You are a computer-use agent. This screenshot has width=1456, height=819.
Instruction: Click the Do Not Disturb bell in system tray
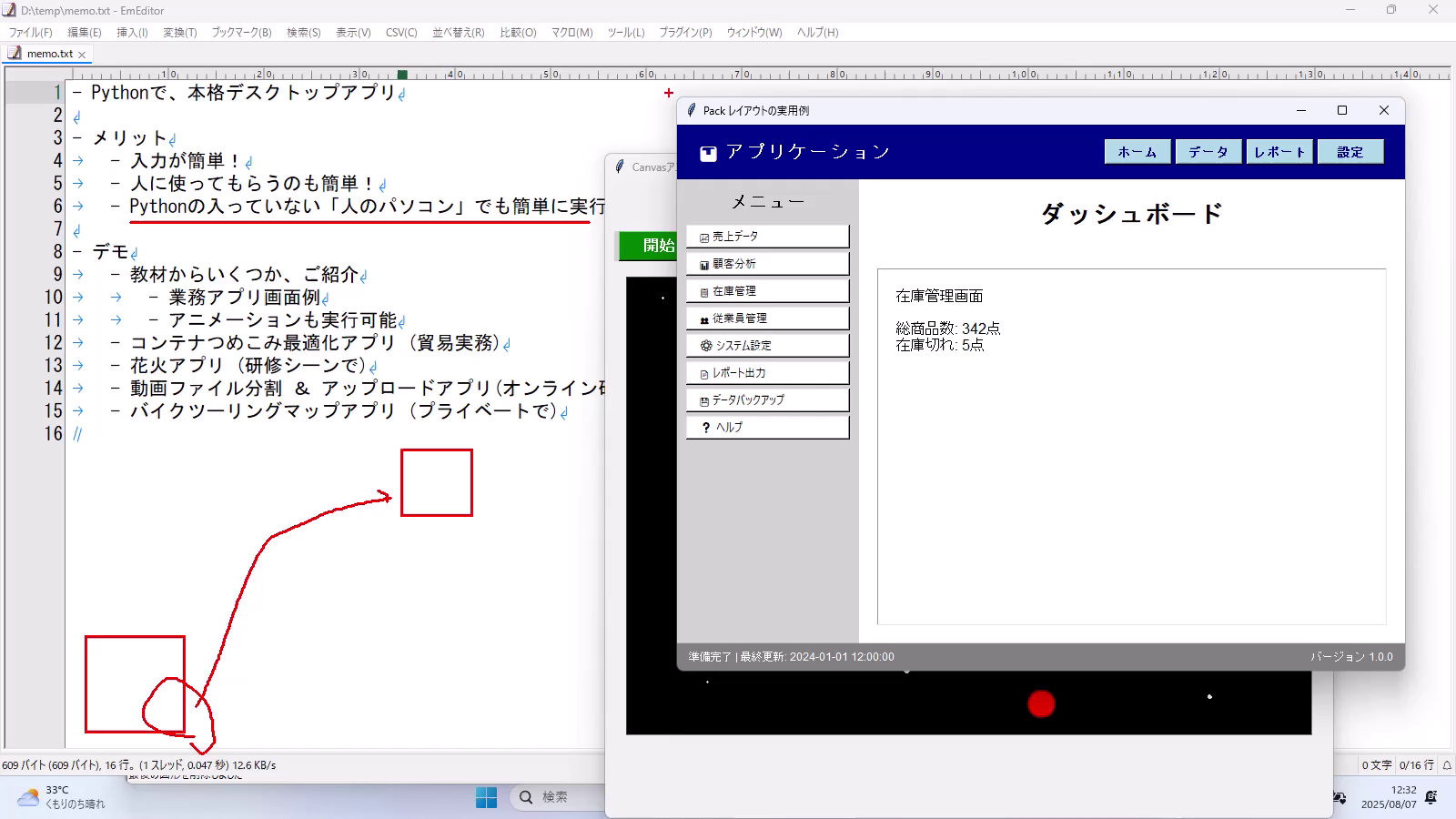[x=1431, y=797]
